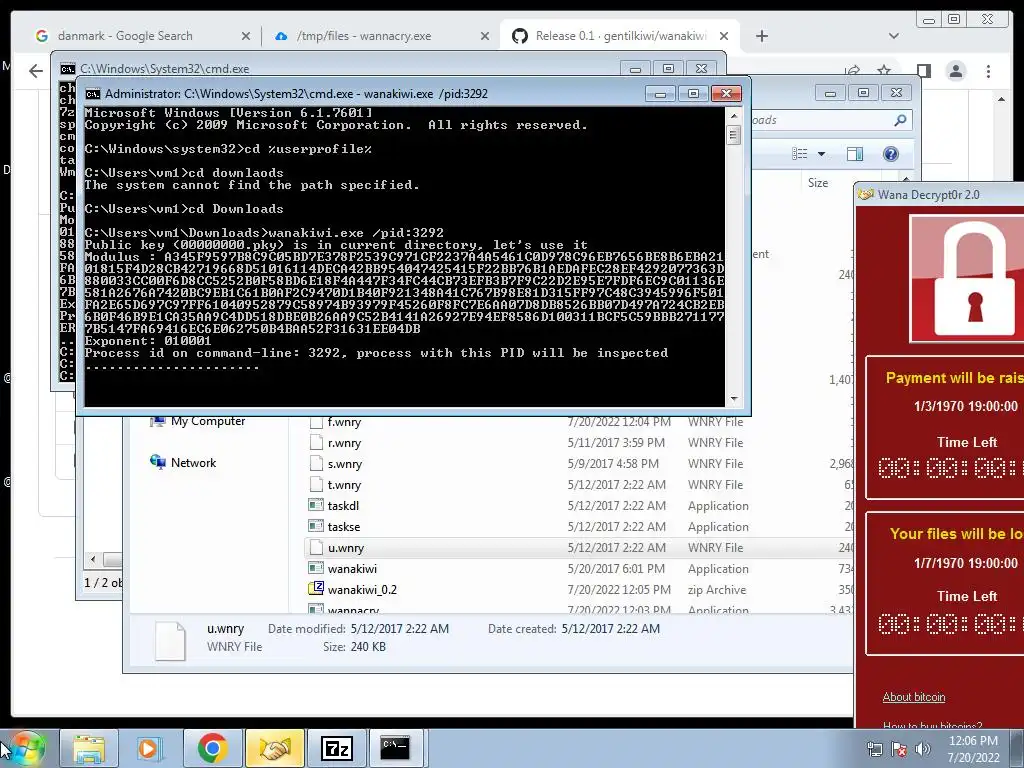1024x768 pixels.
Task: Open cmd taskbar button
Action: pos(395,748)
